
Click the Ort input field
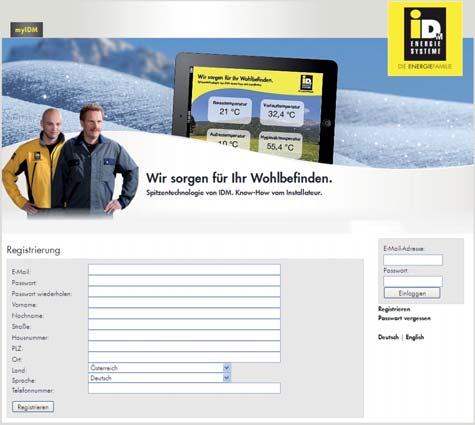184,357
